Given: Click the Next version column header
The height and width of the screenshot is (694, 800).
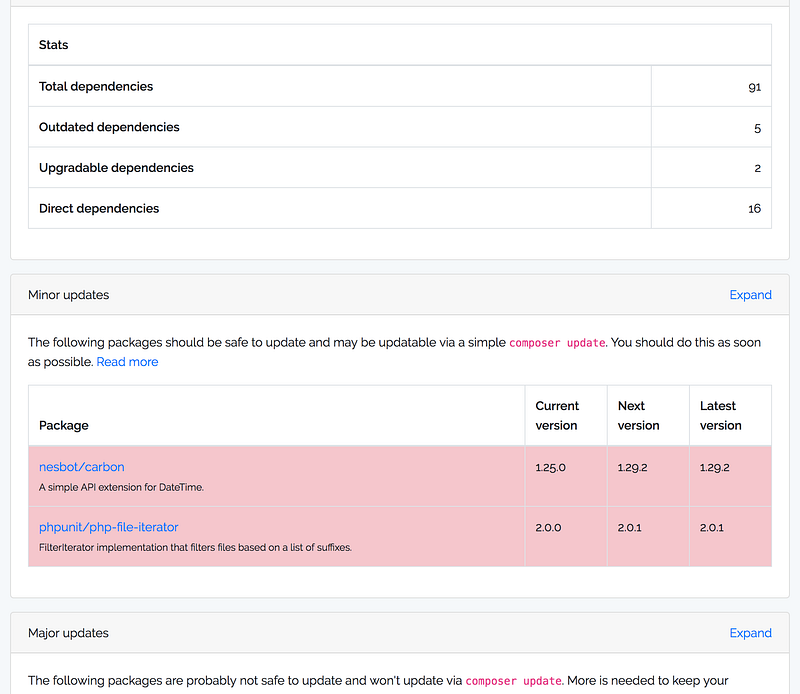Looking at the screenshot, I should (x=638, y=415).
